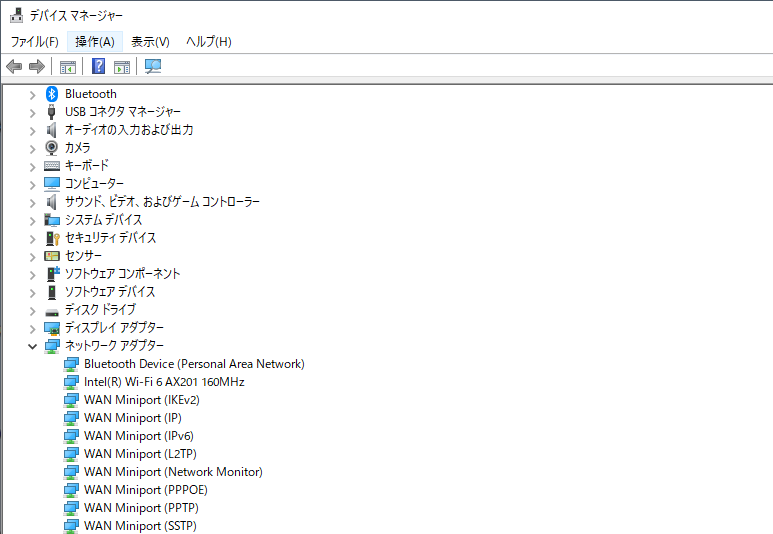773x534 pixels.
Task: Click the USB コネクタ マネージャー plug icon
Action: point(51,112)
